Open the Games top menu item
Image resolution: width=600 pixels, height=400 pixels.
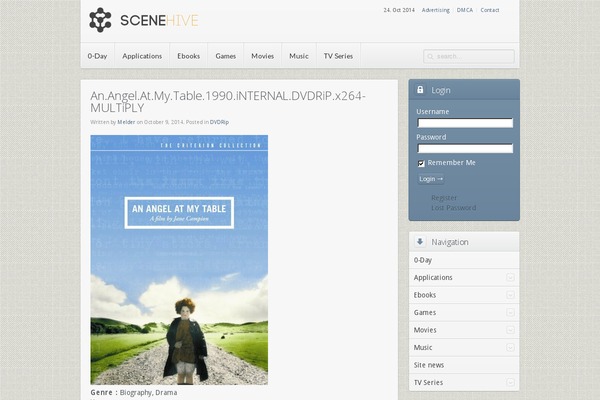click(225, 56)
